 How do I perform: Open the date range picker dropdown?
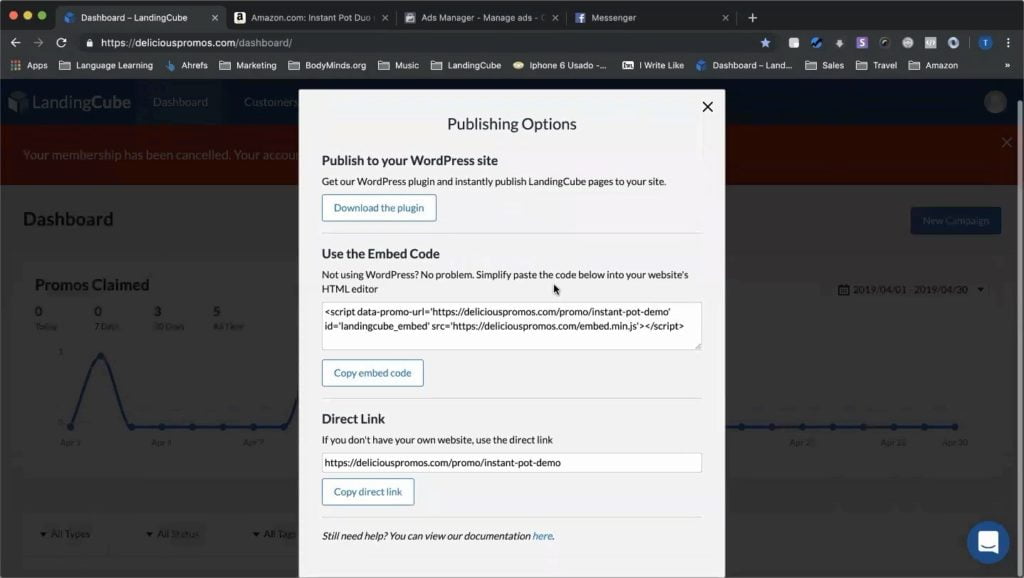click(910, 289)
